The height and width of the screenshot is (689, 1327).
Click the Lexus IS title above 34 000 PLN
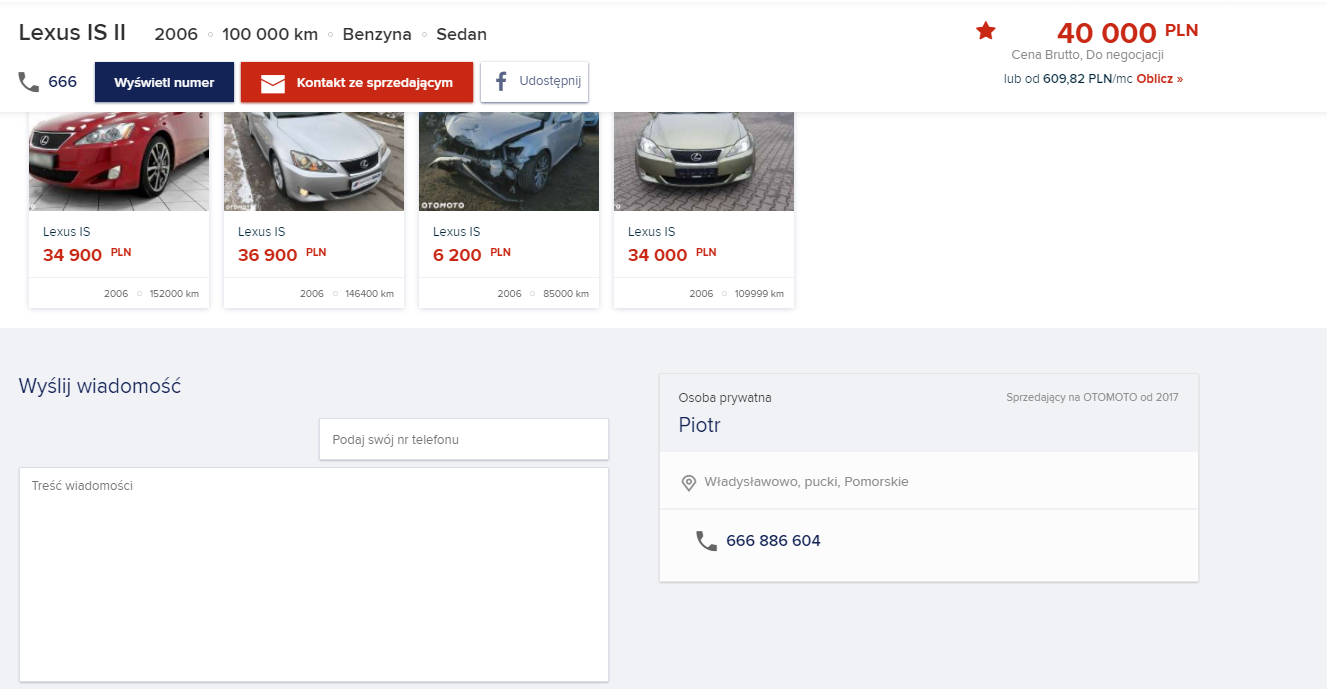[652, 232]
